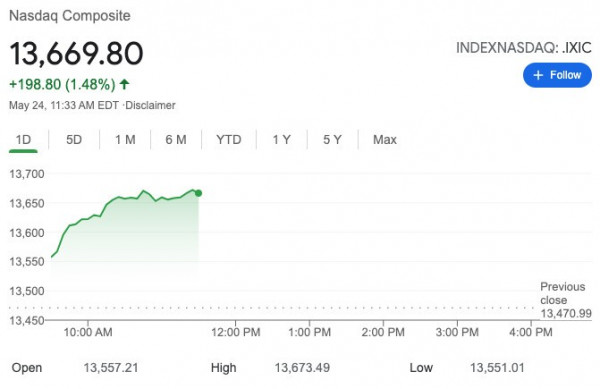The height and width of the screenshot is (389, 600).
Task: Click the Open value 13,557.21
Action: pyautogui.click(x=111, y=368)
